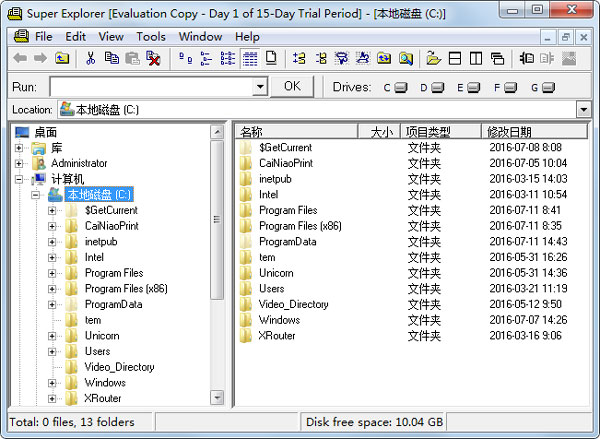Image resolution: width=600 pixels, height=439 pixels.
Task: Expand the Users folder in tree
Action: pos(52,352)
